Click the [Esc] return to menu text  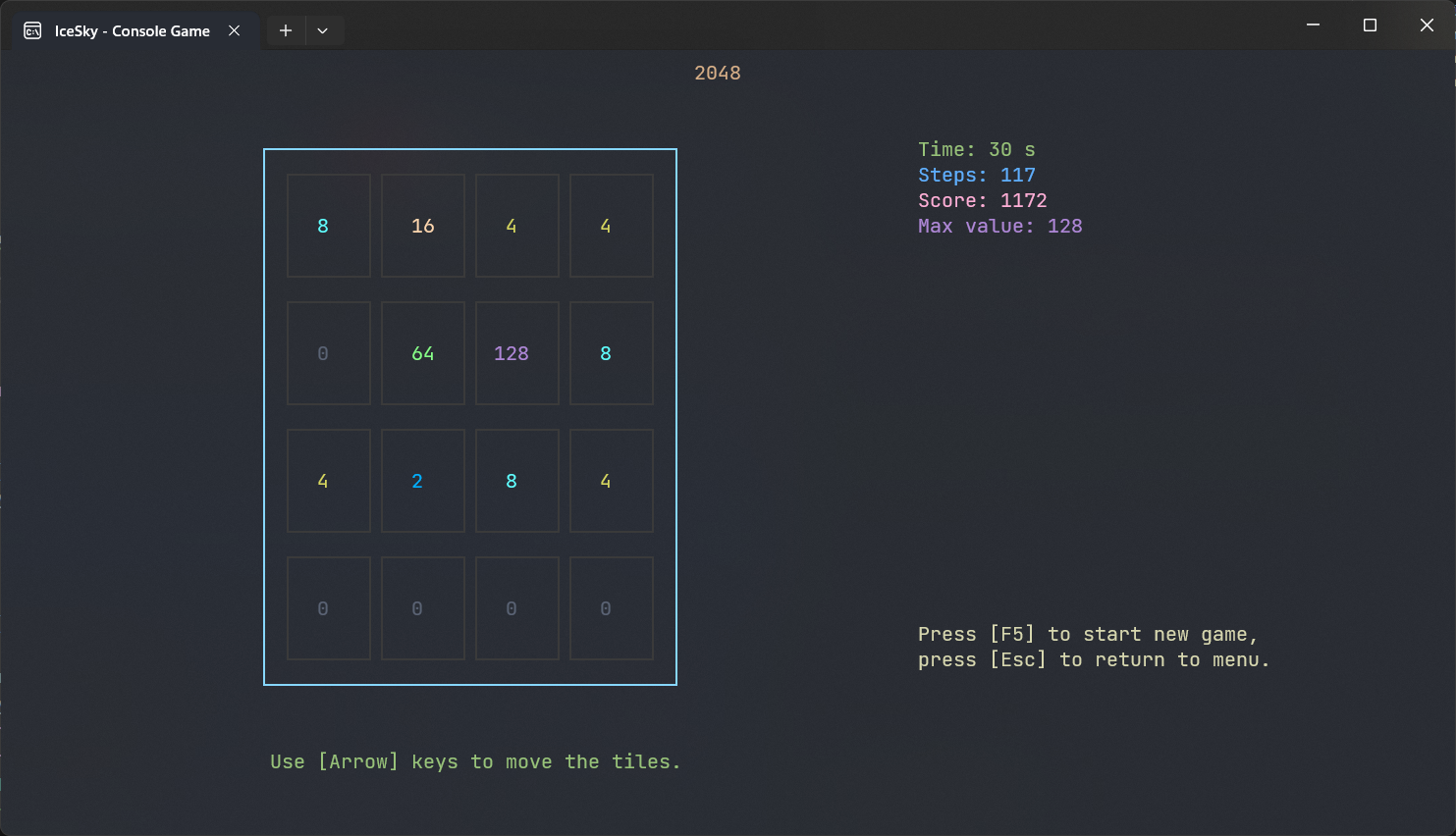[x=1094, y=659]
